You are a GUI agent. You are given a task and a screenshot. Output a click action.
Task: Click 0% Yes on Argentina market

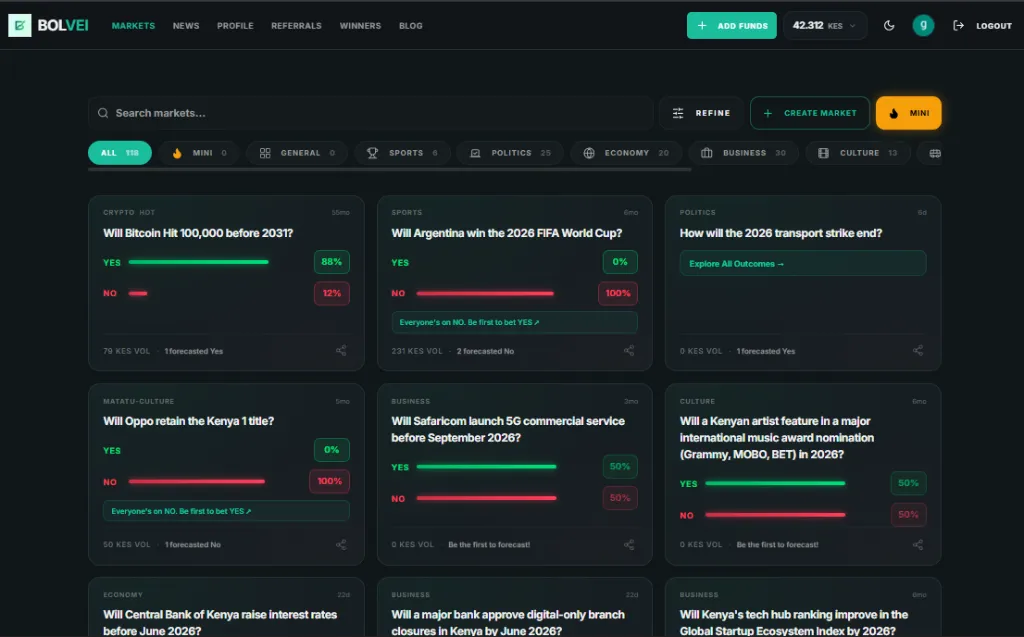pyautogui.click(x=620, y=262)
